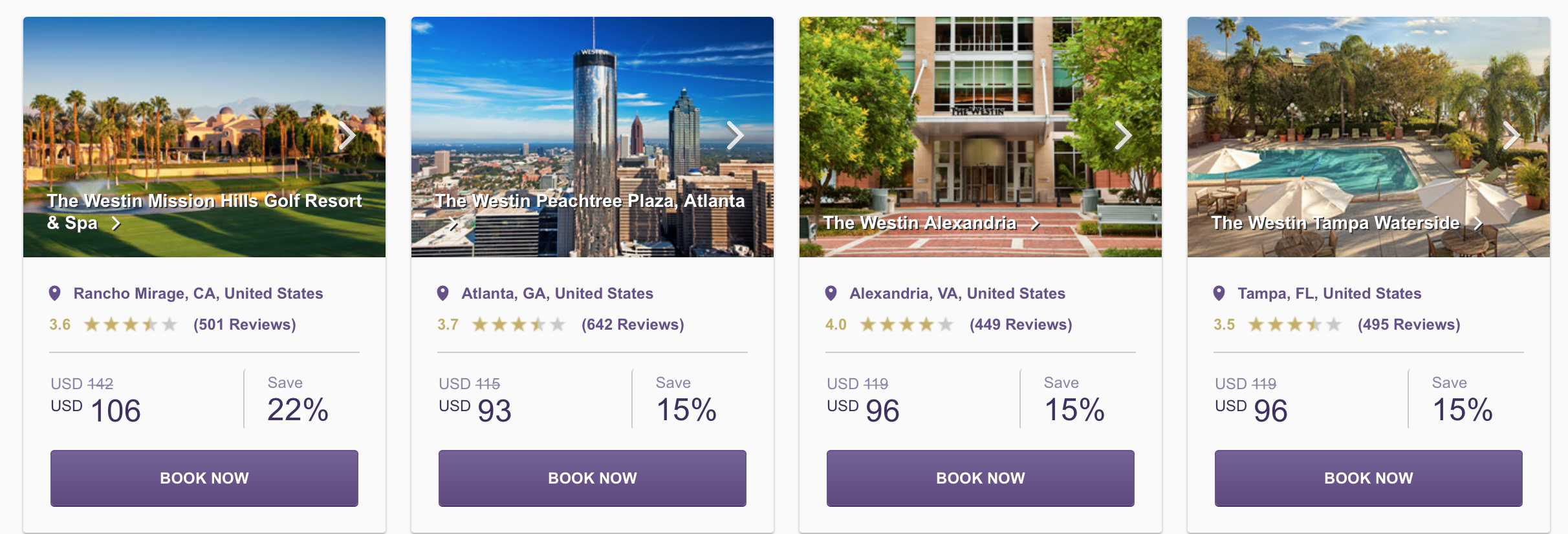Show next image of Westin Alexandria

point(1124,136)
